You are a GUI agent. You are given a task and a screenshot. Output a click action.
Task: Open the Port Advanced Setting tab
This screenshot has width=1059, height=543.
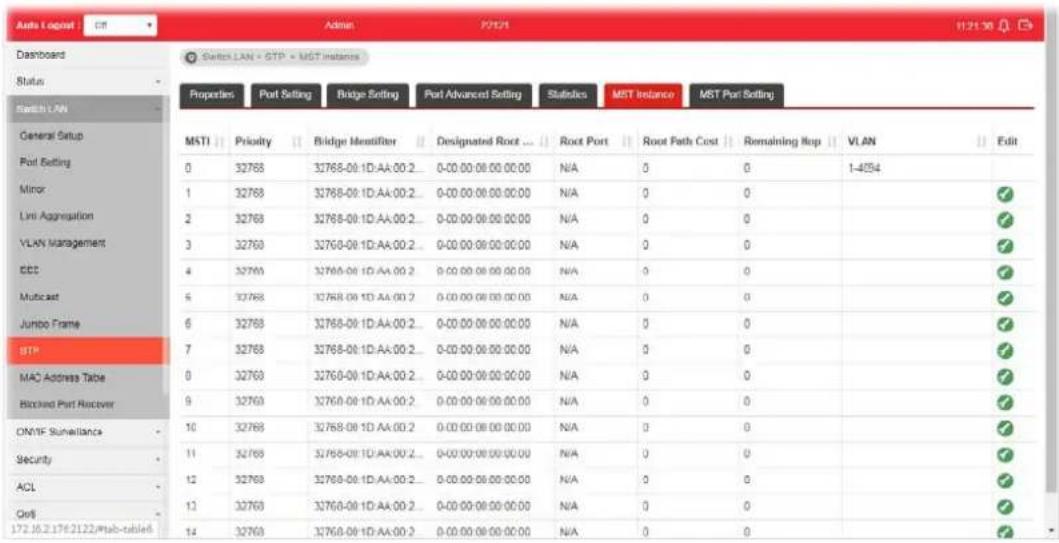pos(473,95)
